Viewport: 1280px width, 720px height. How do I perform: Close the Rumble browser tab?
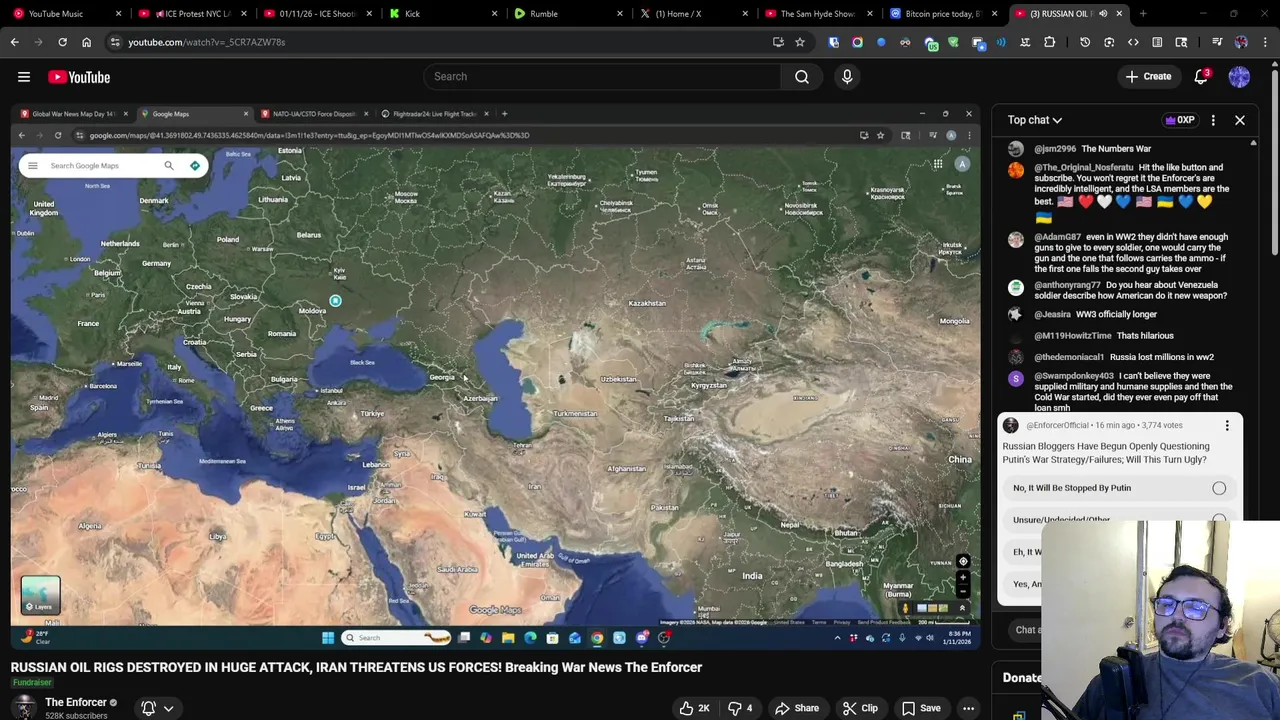coord(620,14)
